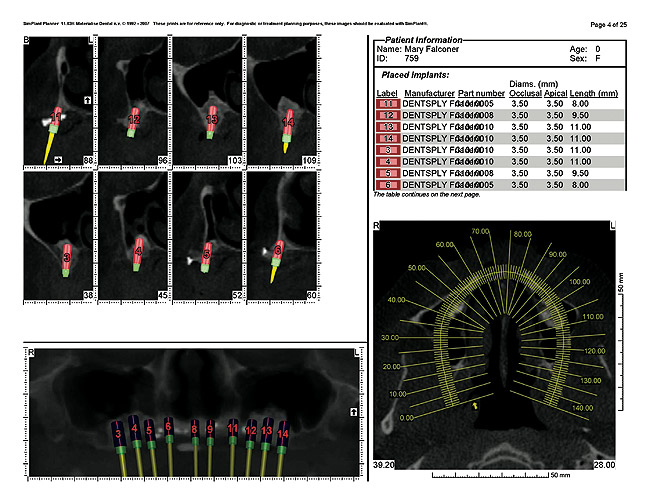Click the up arrow in cross-section slice 88
Screen dimensions: 650x502
pyautogui.click(x=87, y=100)
